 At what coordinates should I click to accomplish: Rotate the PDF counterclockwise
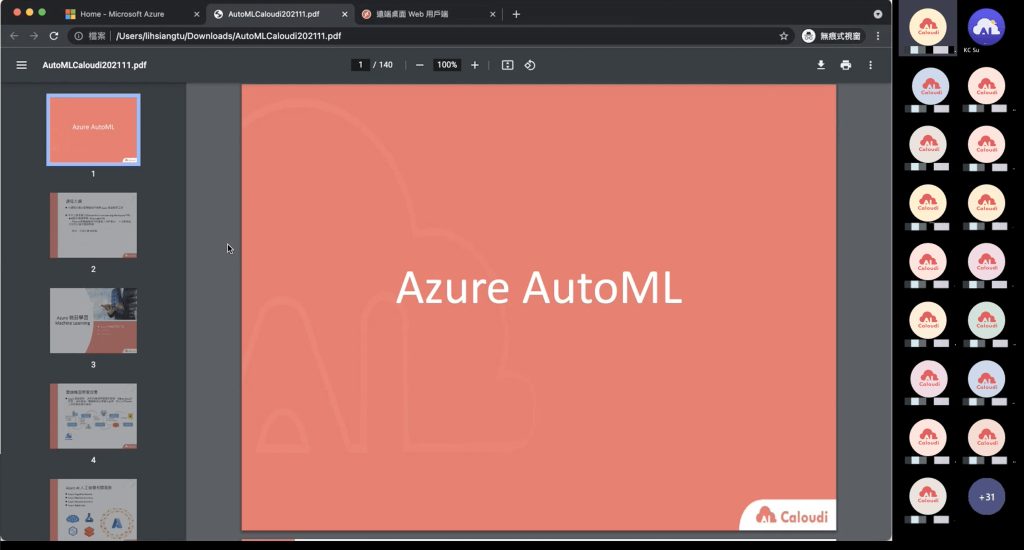(530, 65)
